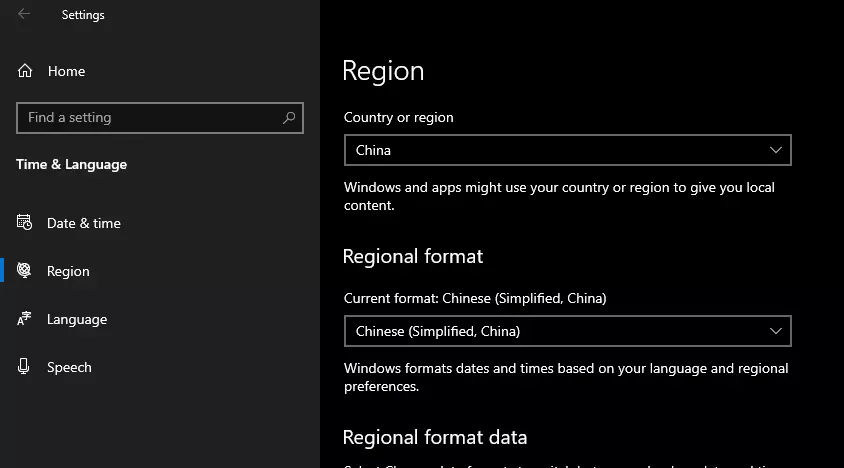Viewport: 844px width, 468px height.
Task: Go to Settings Home
Action: [66, 71]
